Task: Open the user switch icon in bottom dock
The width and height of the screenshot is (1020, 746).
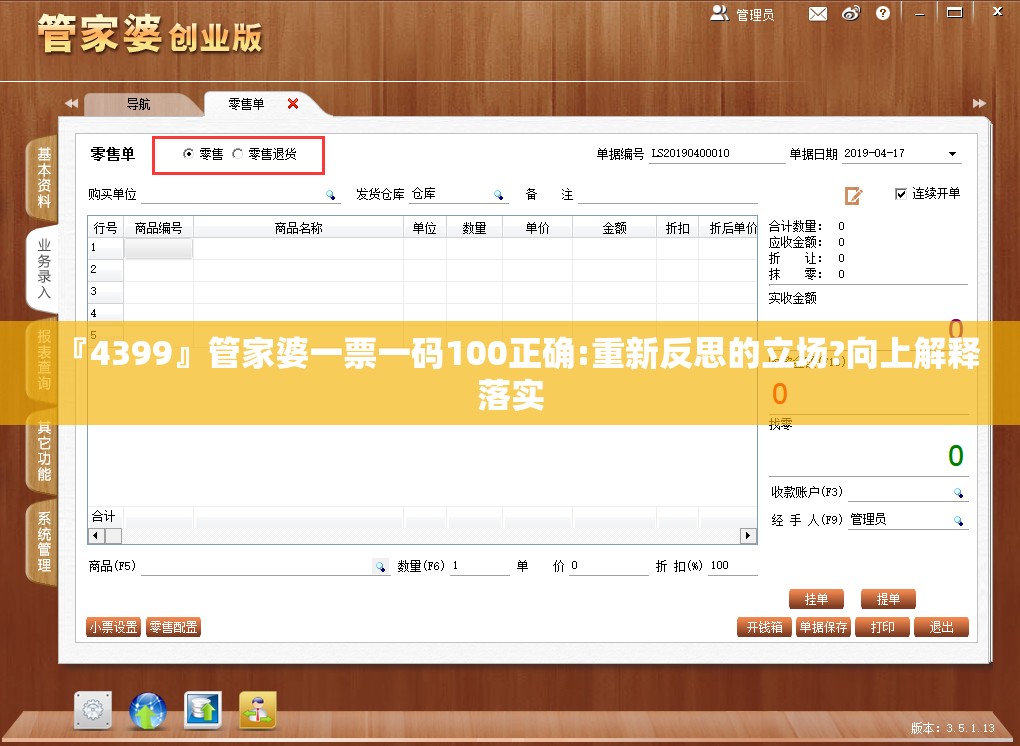Action: [x=258, y=709]
